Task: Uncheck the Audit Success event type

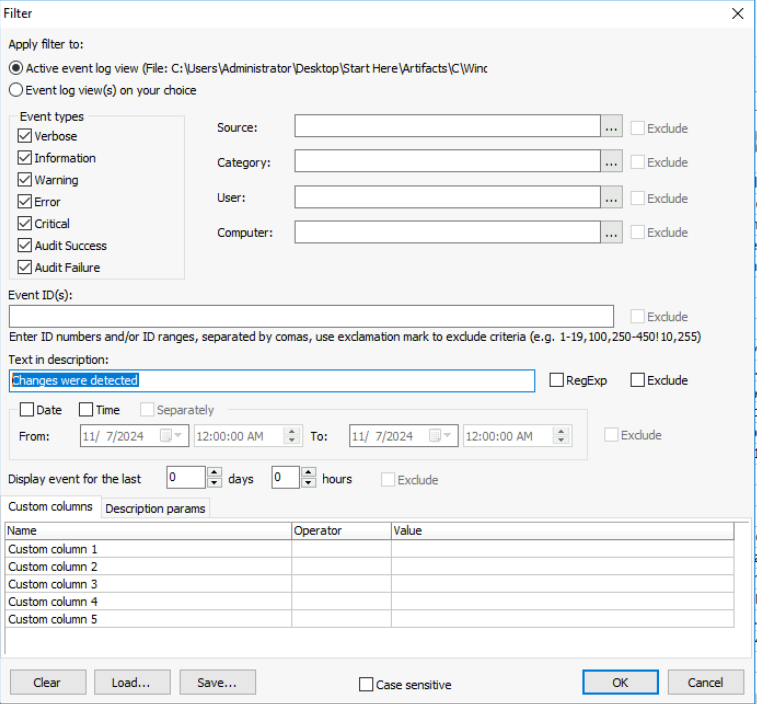Action: (25, 245)
